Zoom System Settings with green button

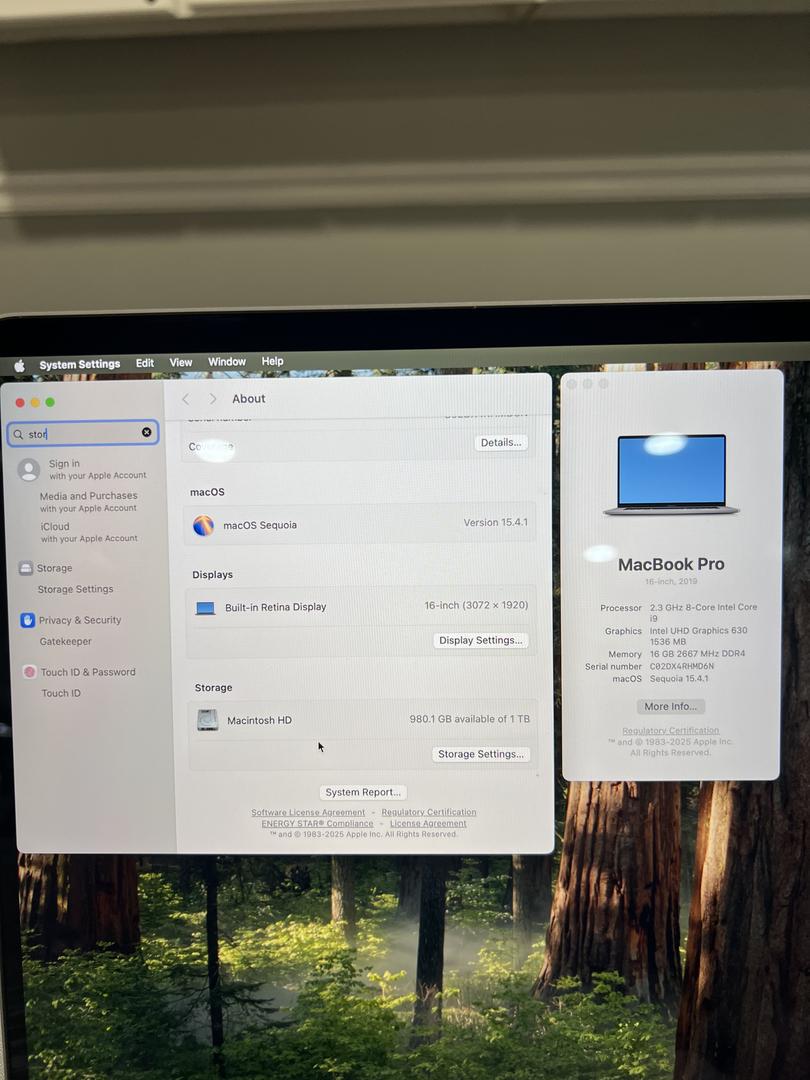pyautogui.click(x=50, y=402)
